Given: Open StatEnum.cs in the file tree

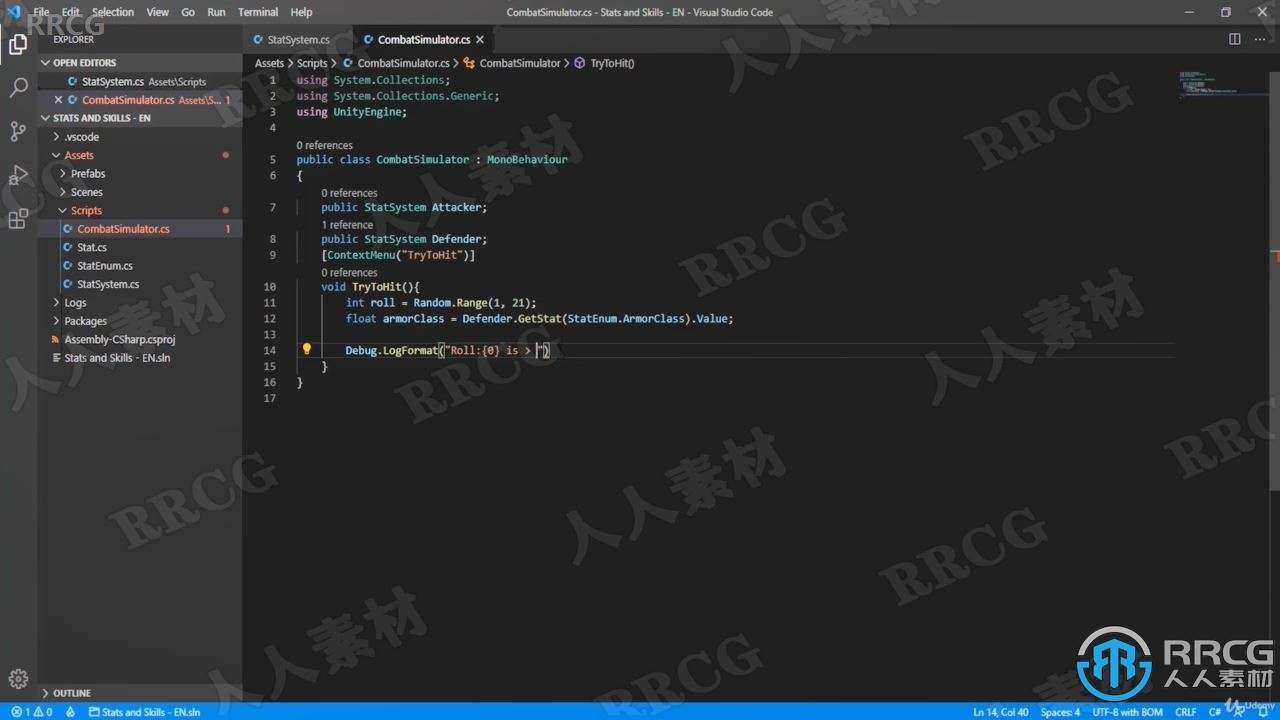Looking at the screenshot, I should coord(140,266).
